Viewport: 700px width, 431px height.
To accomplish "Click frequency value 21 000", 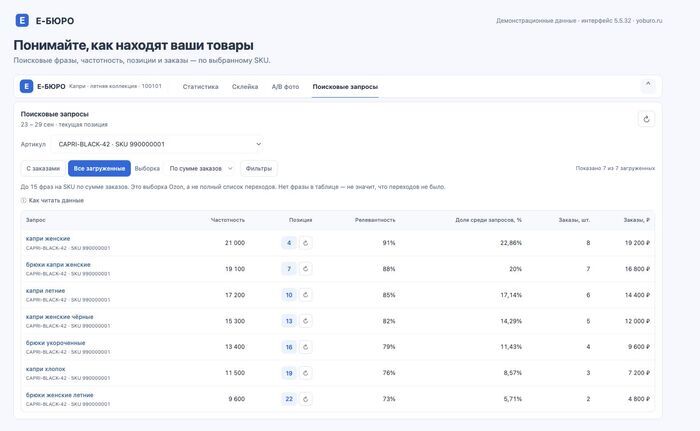I will pyautogui.click(x=235, y=243).
